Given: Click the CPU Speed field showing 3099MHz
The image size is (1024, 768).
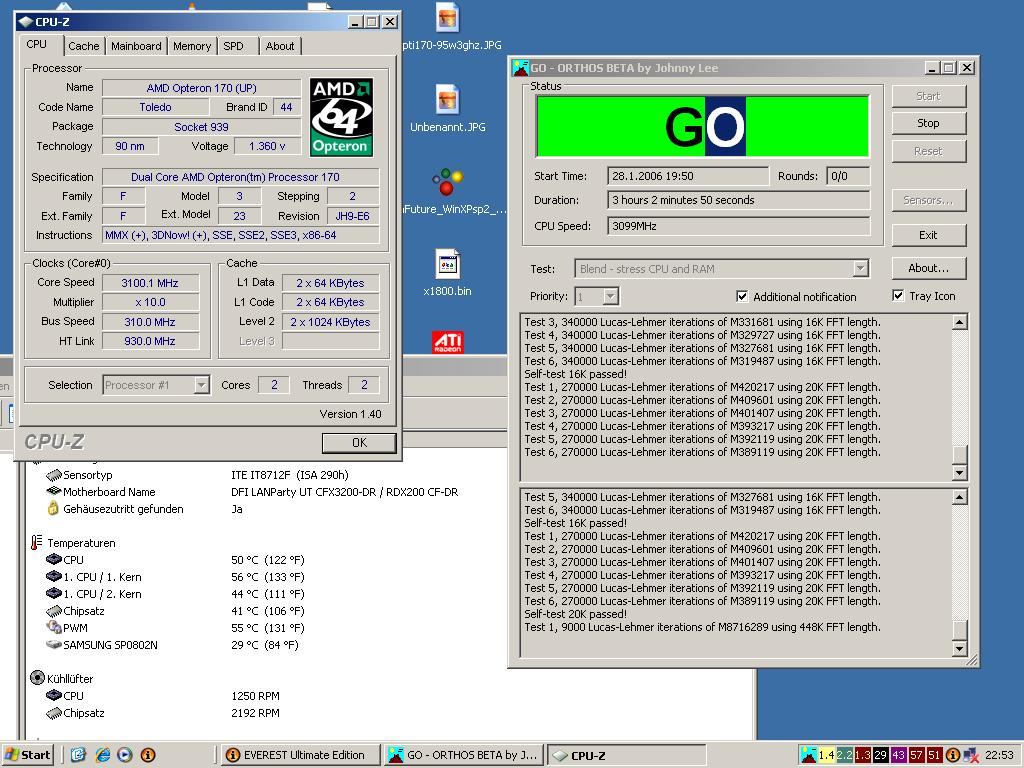Looking at the screenshot, I should 739,227.
